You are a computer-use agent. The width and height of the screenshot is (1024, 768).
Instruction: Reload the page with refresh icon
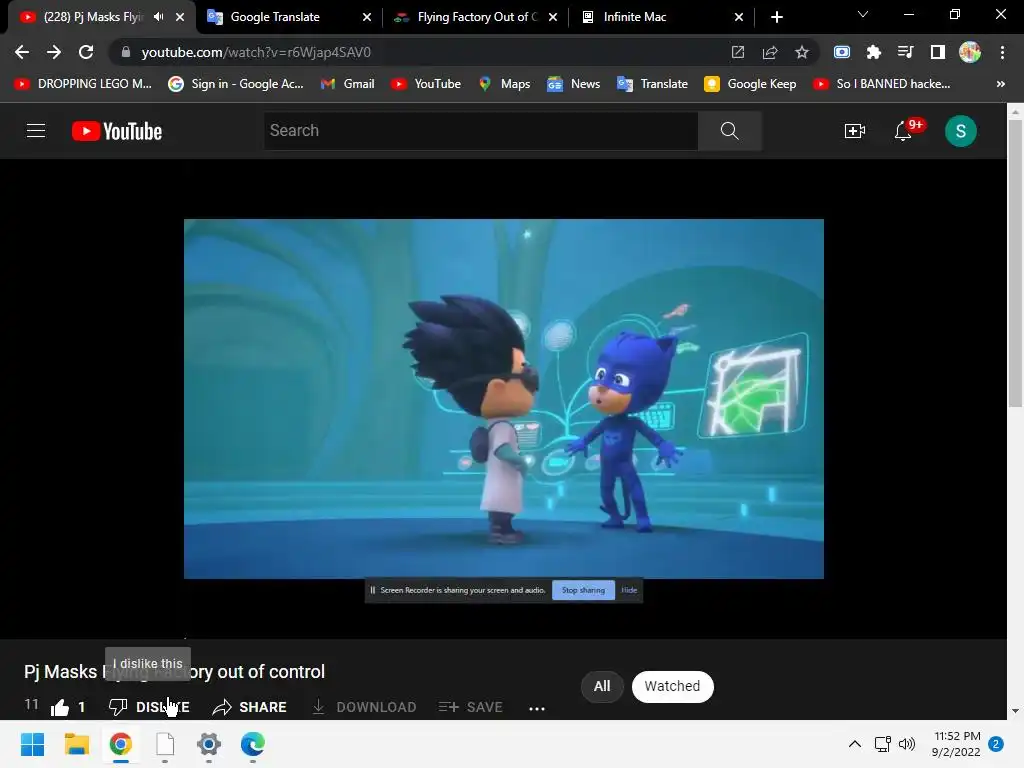point(86,52)
